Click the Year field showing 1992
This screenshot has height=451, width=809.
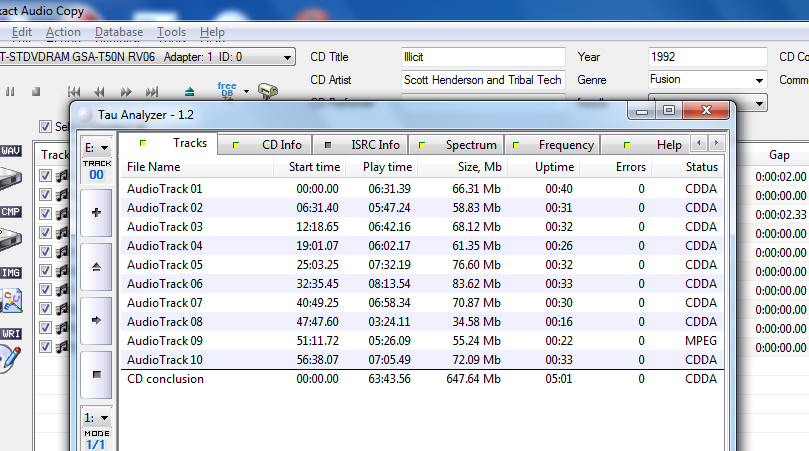click(x=707, y=57)
